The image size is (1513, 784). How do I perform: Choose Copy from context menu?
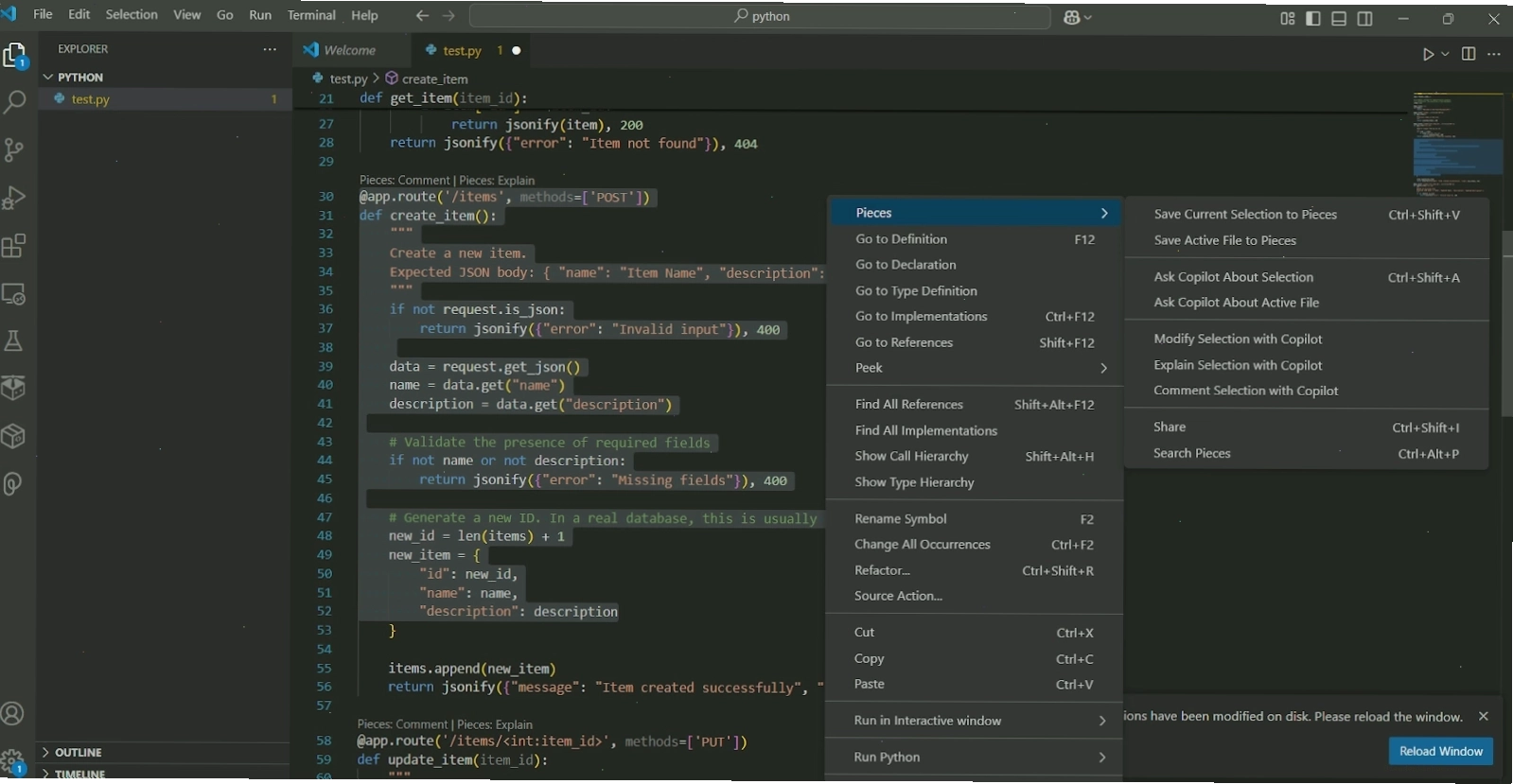(975, 659)
